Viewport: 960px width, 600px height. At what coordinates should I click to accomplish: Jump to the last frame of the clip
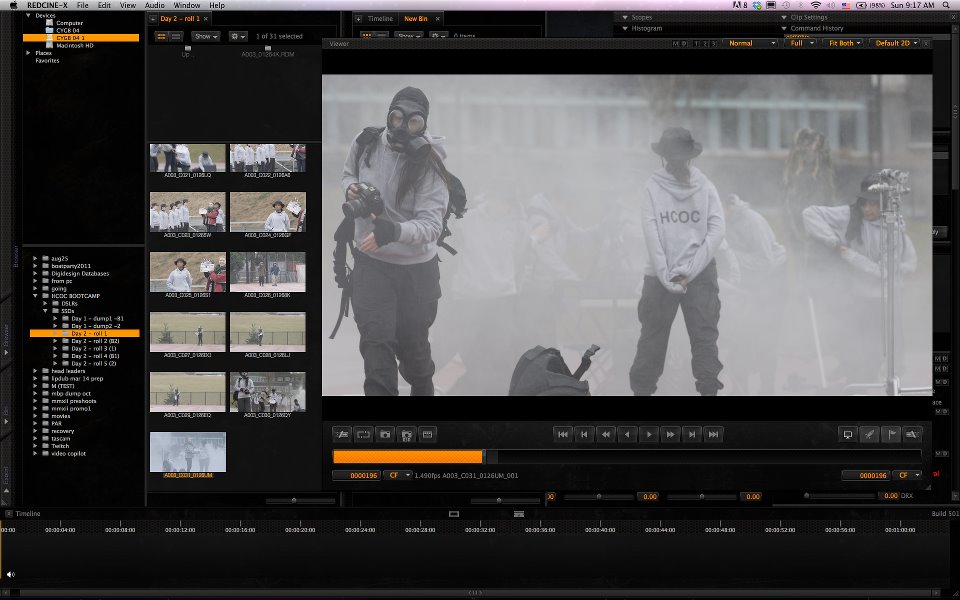[713, 434]
